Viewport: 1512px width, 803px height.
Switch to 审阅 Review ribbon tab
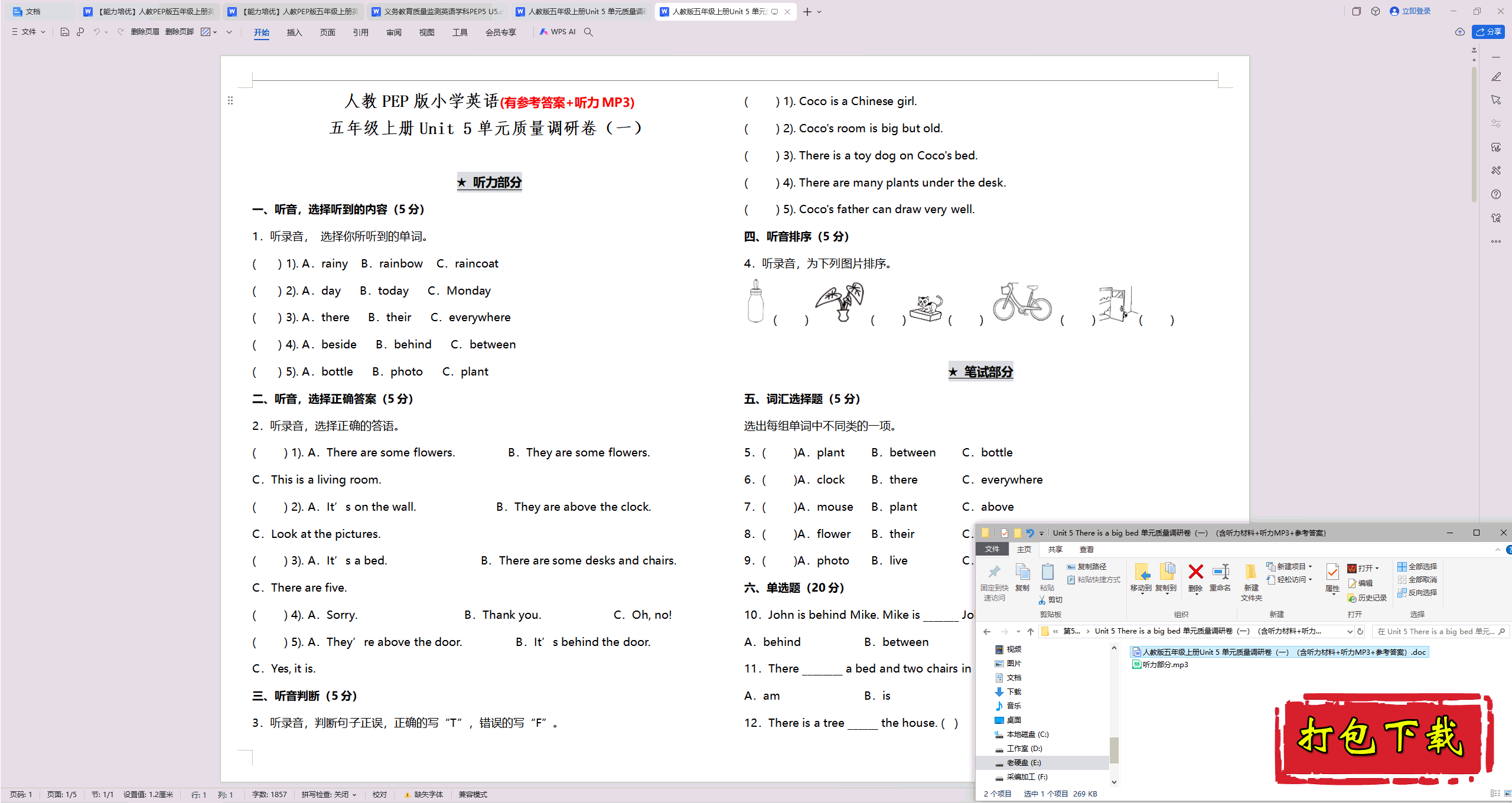tap(393, 32)
